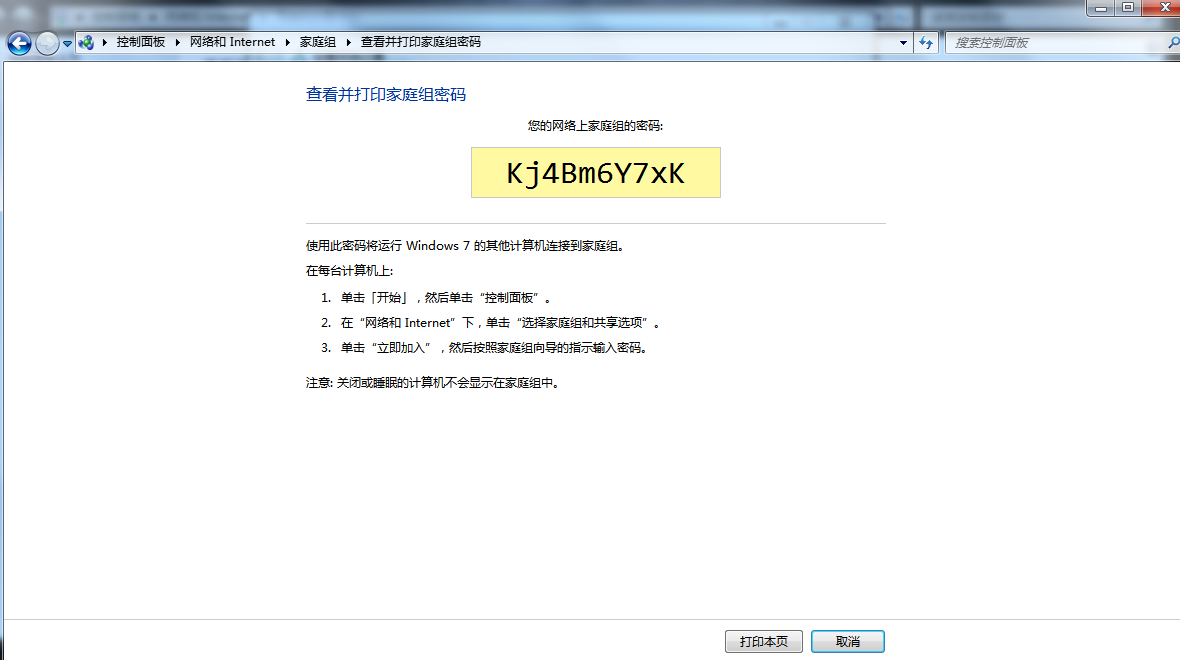
Task: Open the recent pages dropdown arrow
Action: 66,43
